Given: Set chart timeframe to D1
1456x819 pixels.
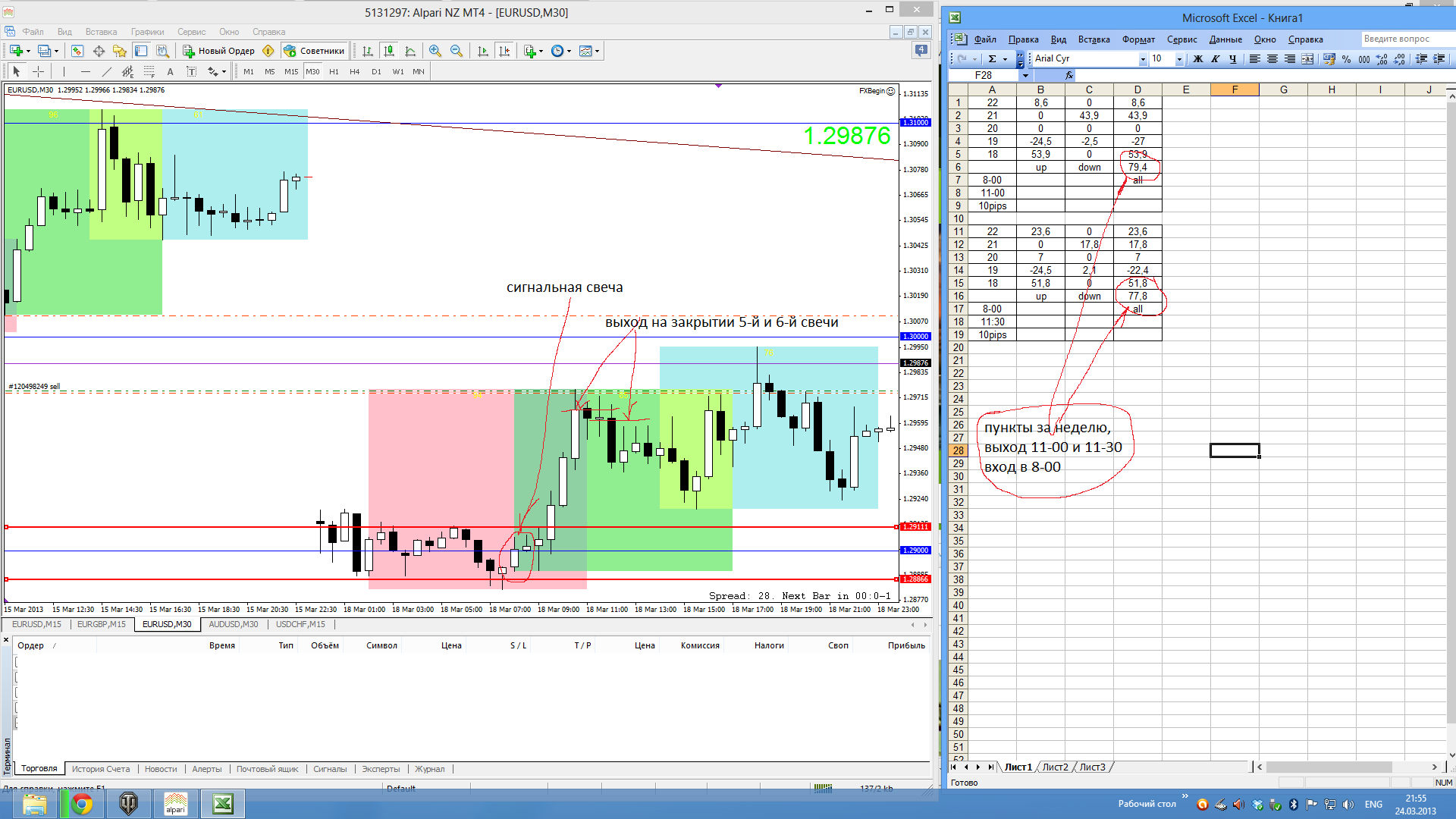Looking at the screenshot, I should [x=376, y=71].
